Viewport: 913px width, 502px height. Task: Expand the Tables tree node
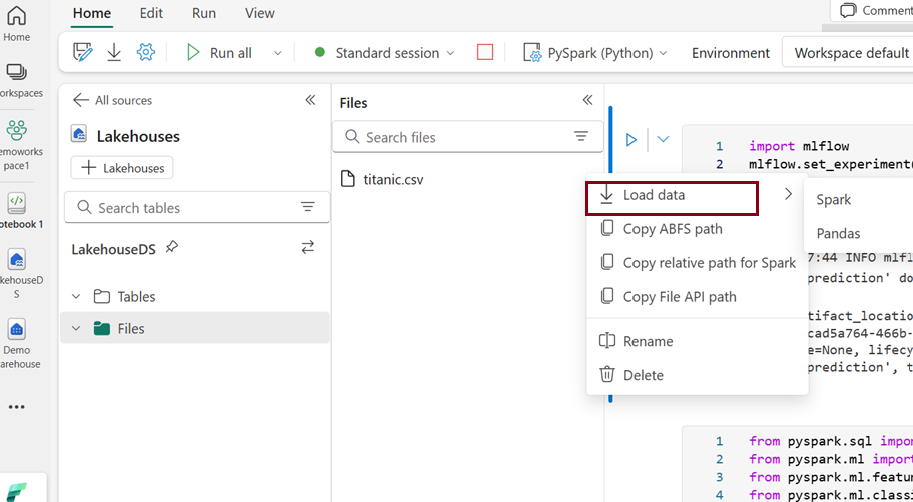(x=78, y=297)
